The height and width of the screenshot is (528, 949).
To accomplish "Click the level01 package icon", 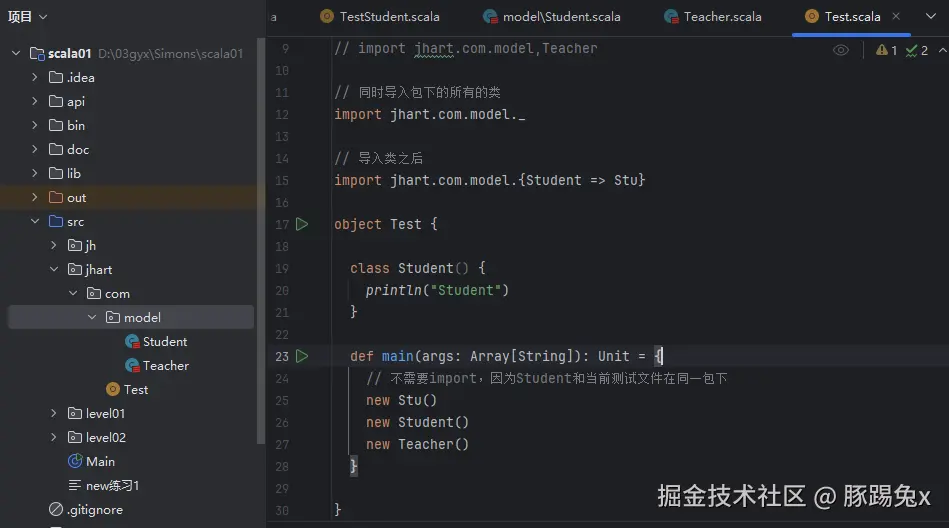I will (75, 413).
